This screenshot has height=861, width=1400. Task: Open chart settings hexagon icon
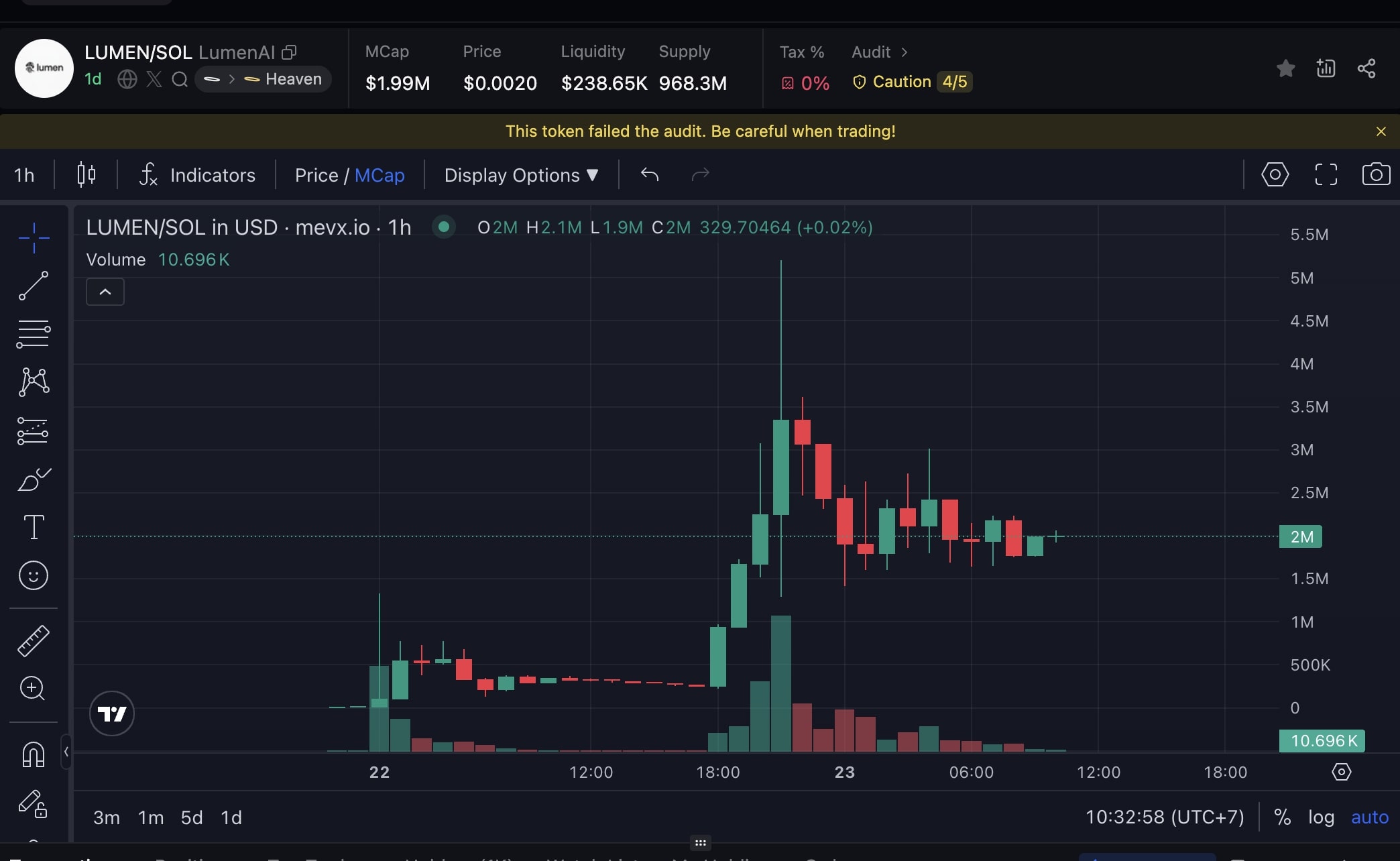[1275, 174]
